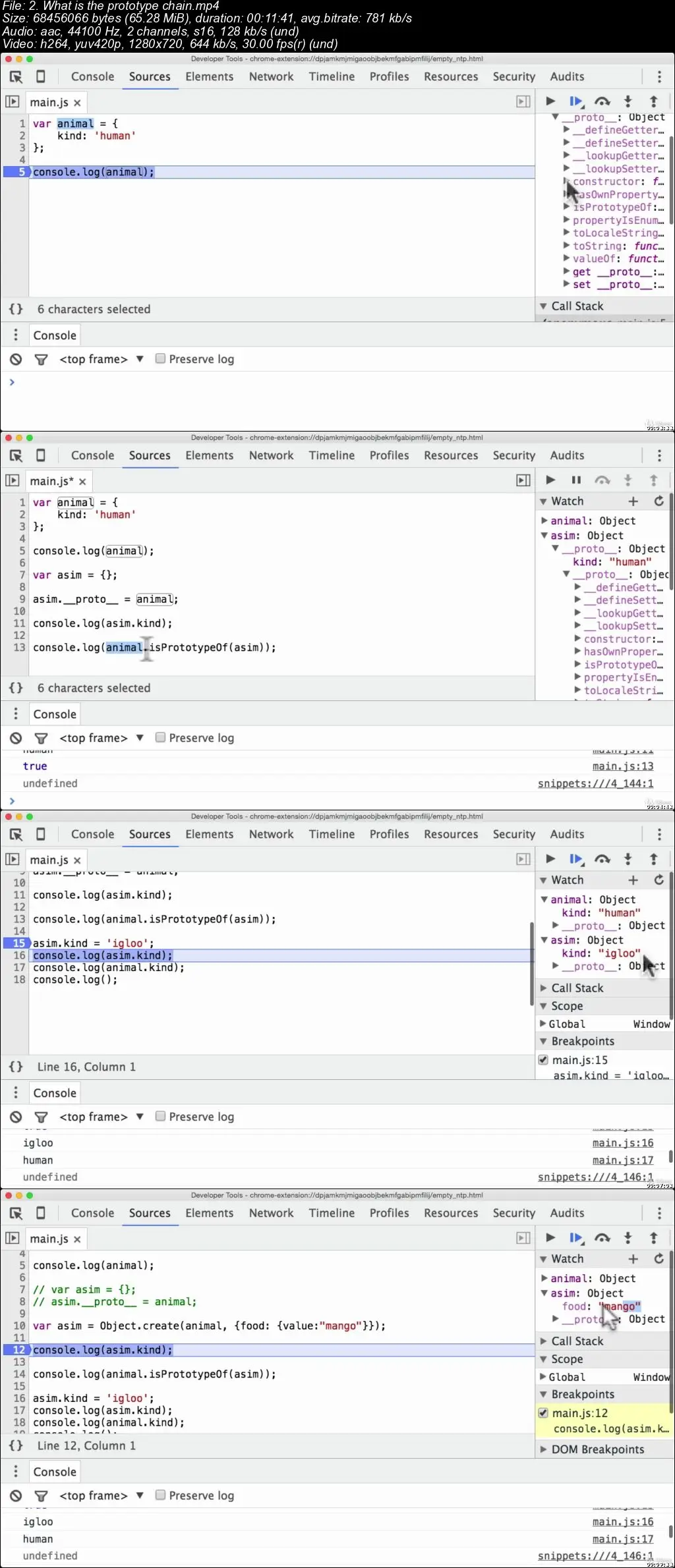
Task: Click console prompt input in top frame
Action: point(337,382)
